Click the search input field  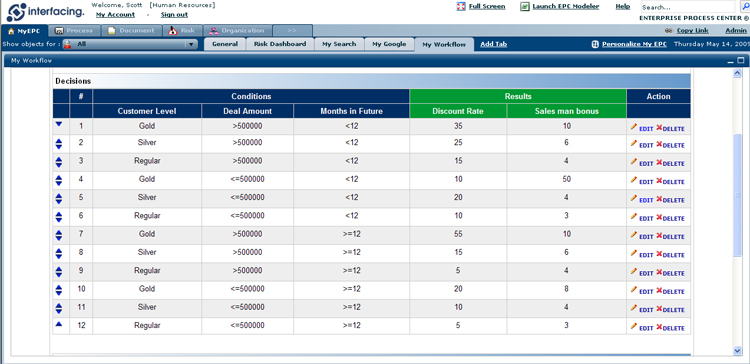(x=688, y=7)
